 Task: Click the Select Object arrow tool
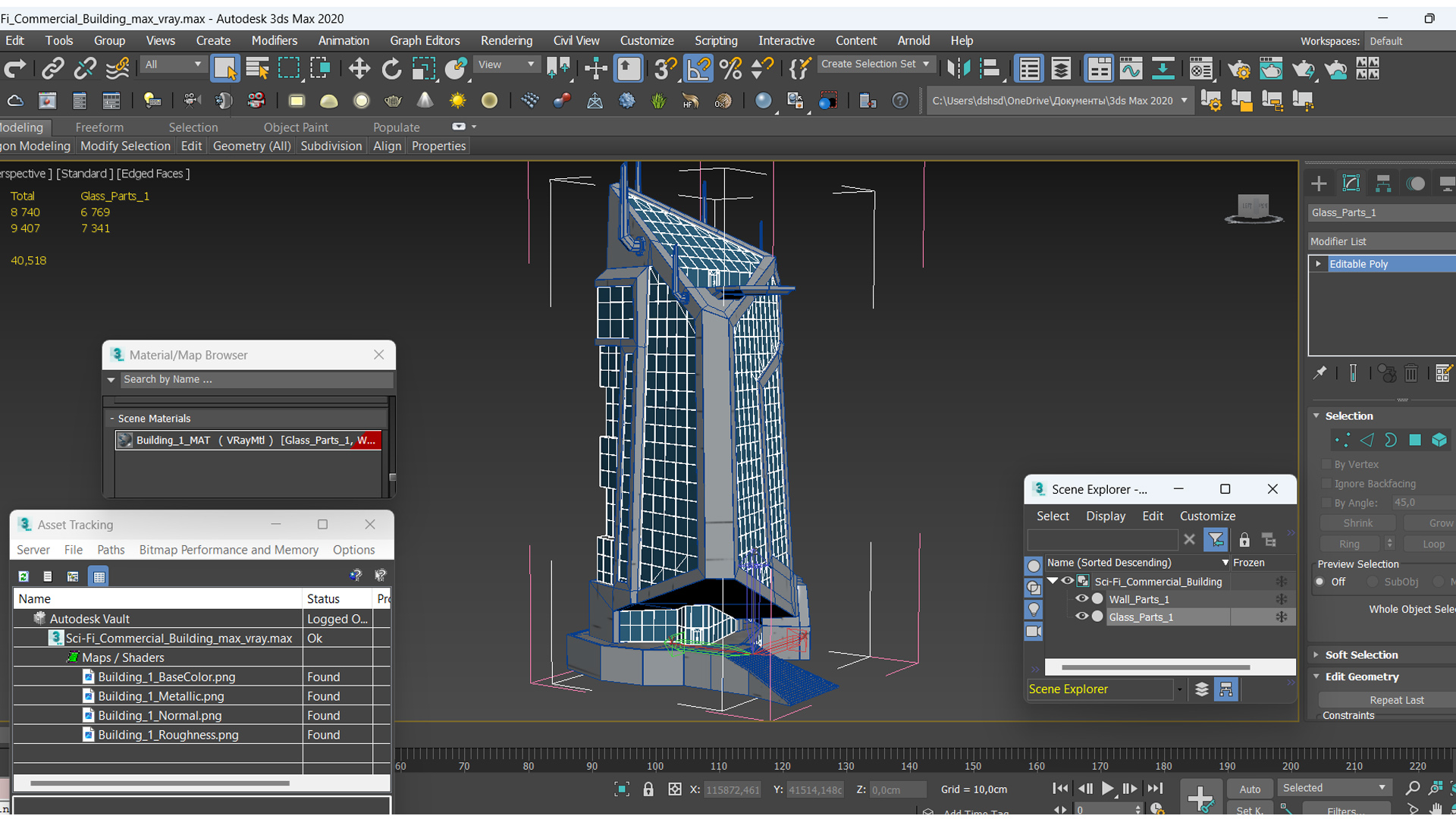pos(224,69)
